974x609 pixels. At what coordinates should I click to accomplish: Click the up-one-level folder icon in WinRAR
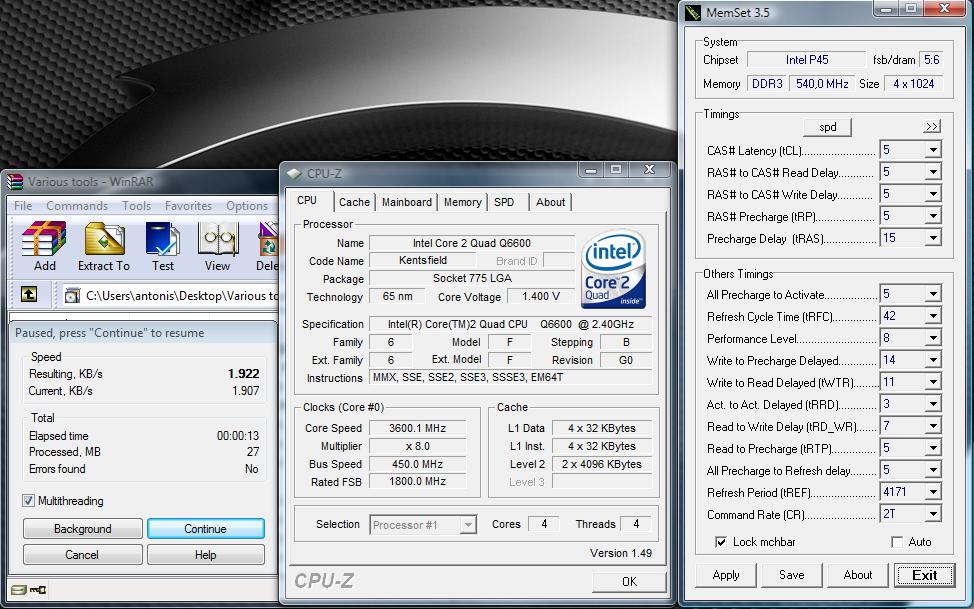[x=29, y=295]
